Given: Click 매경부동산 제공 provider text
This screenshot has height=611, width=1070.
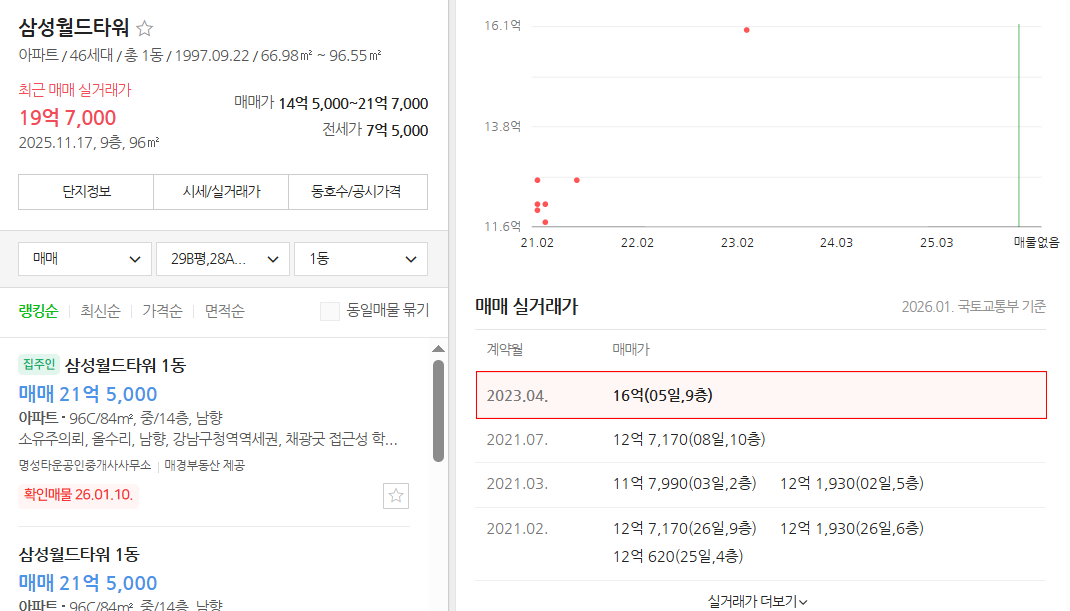Looking at the screenshot, I should pyautogui.click(x=204, y=465).
